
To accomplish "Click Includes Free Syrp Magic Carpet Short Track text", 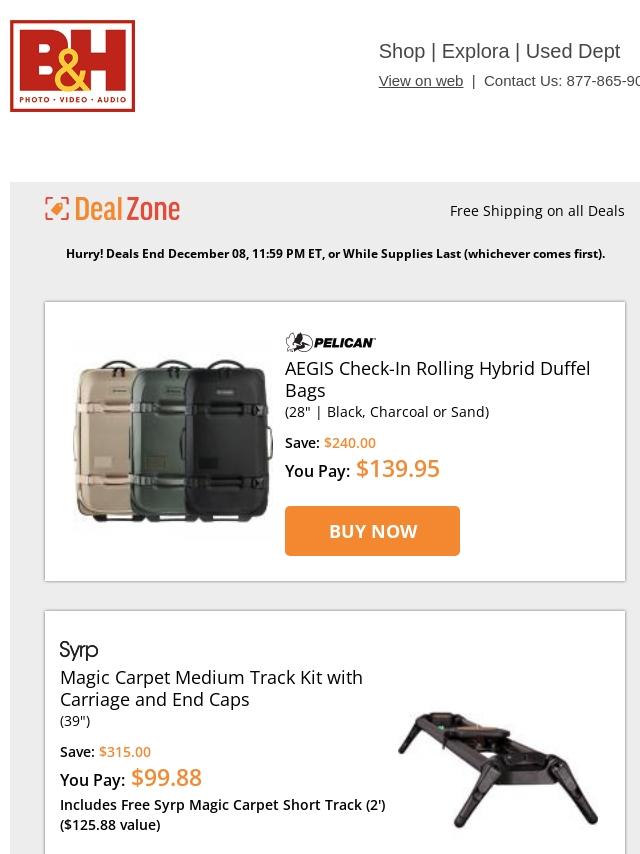I will (x=222, y=805).
